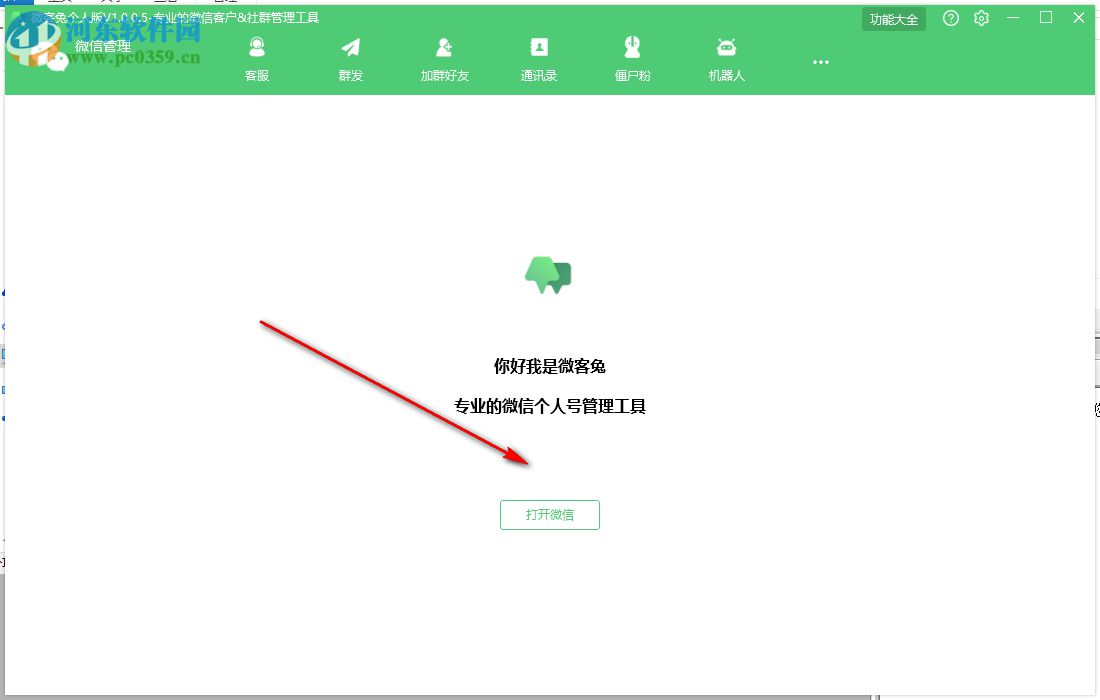The width and height of the screenshot is (1100, 700).
Task: Click the 通讯录 label in the toolbar
Action: point(538,74)
